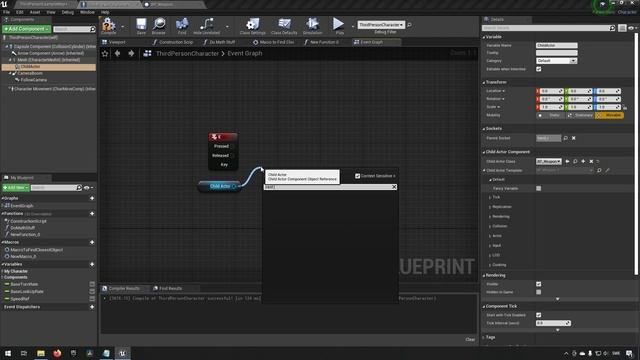
Task: Clear the search text in node context menu
Action: (x=394, y=187)
